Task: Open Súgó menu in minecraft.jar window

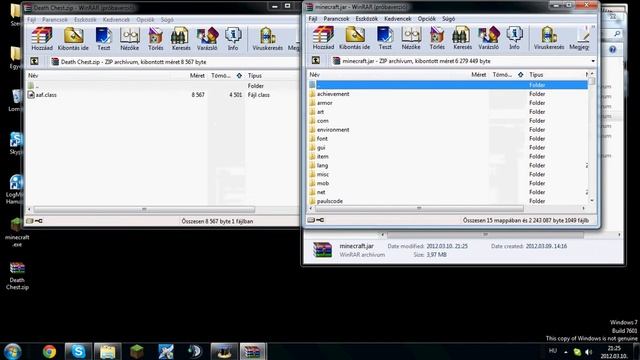Action: pos(448,19)
